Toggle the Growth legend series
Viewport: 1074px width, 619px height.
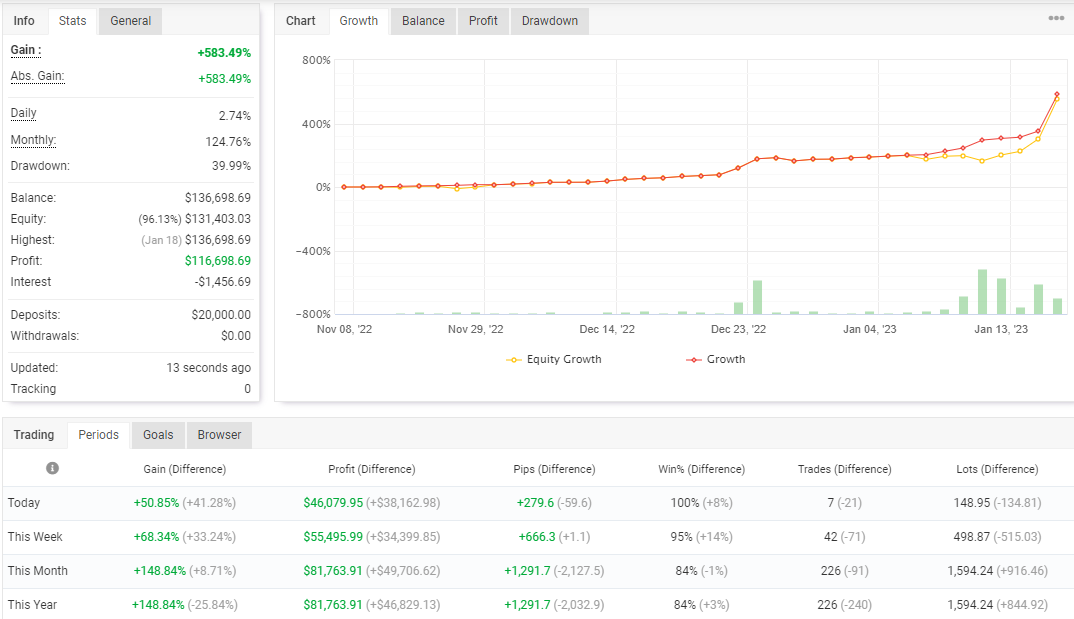tap(716, 359)
